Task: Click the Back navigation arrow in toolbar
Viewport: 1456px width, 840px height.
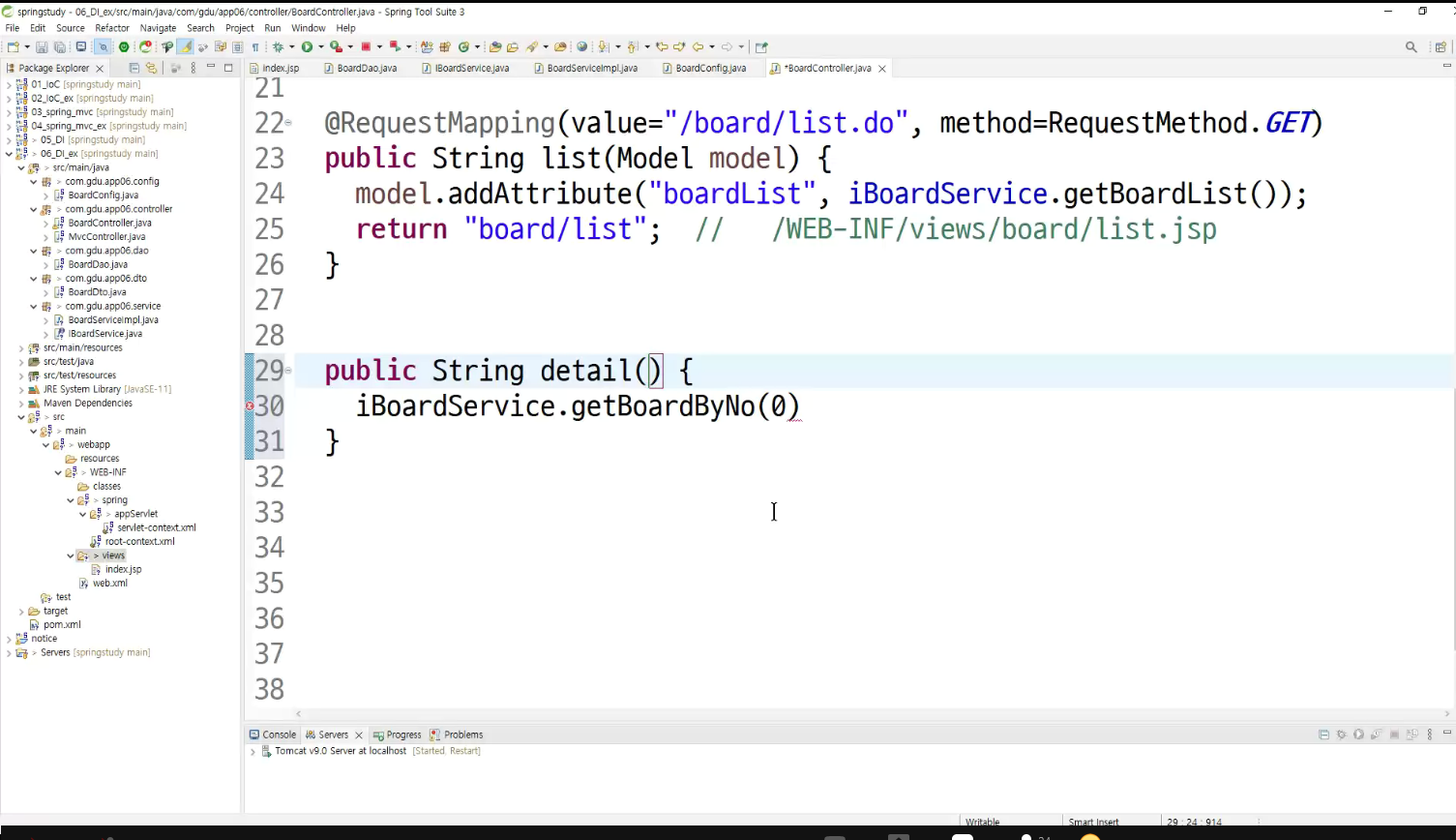Action: 698,46
